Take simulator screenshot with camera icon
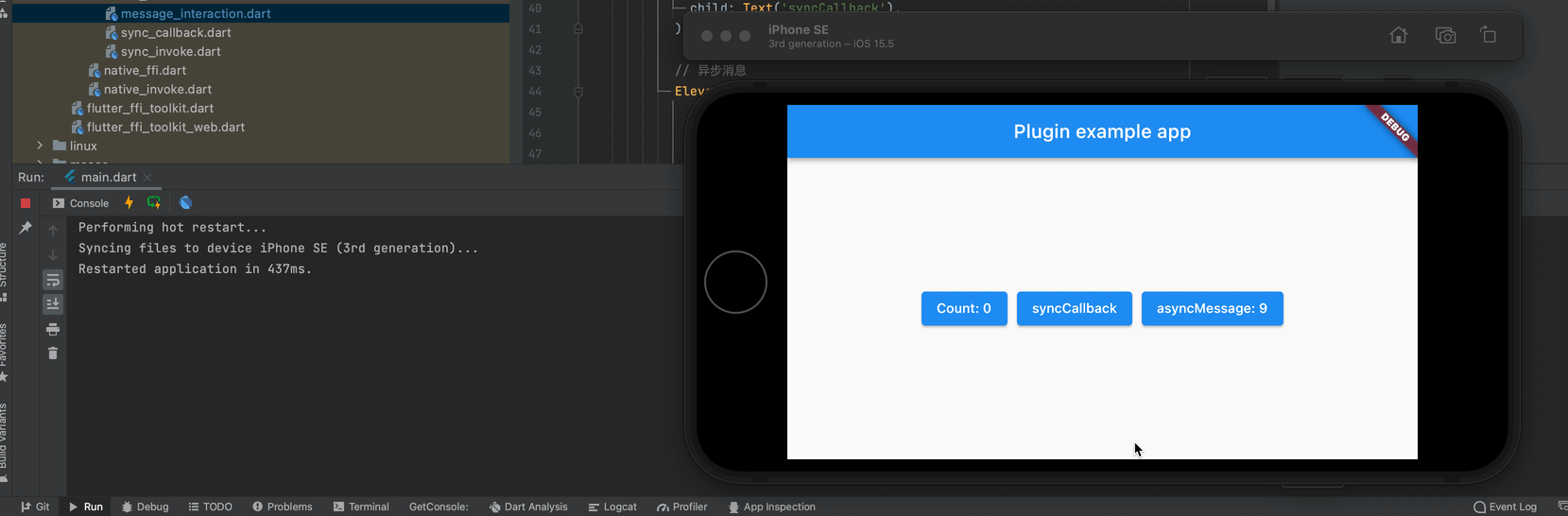 [x=1445, y=36]
